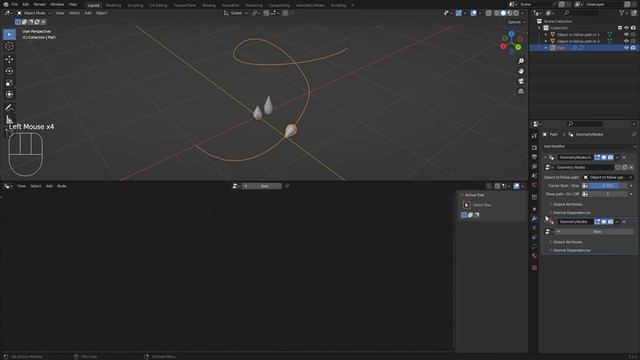The width and height of the screenshot is (640, 360).
Task: Toggle eye for Object to follow path nr 2
Action: click(x=626, y=41)
